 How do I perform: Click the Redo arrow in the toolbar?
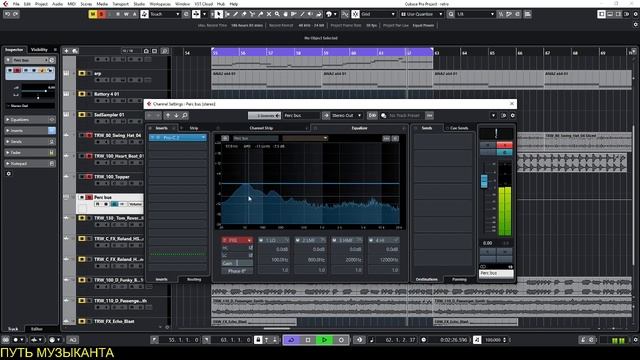pos(16,14)
